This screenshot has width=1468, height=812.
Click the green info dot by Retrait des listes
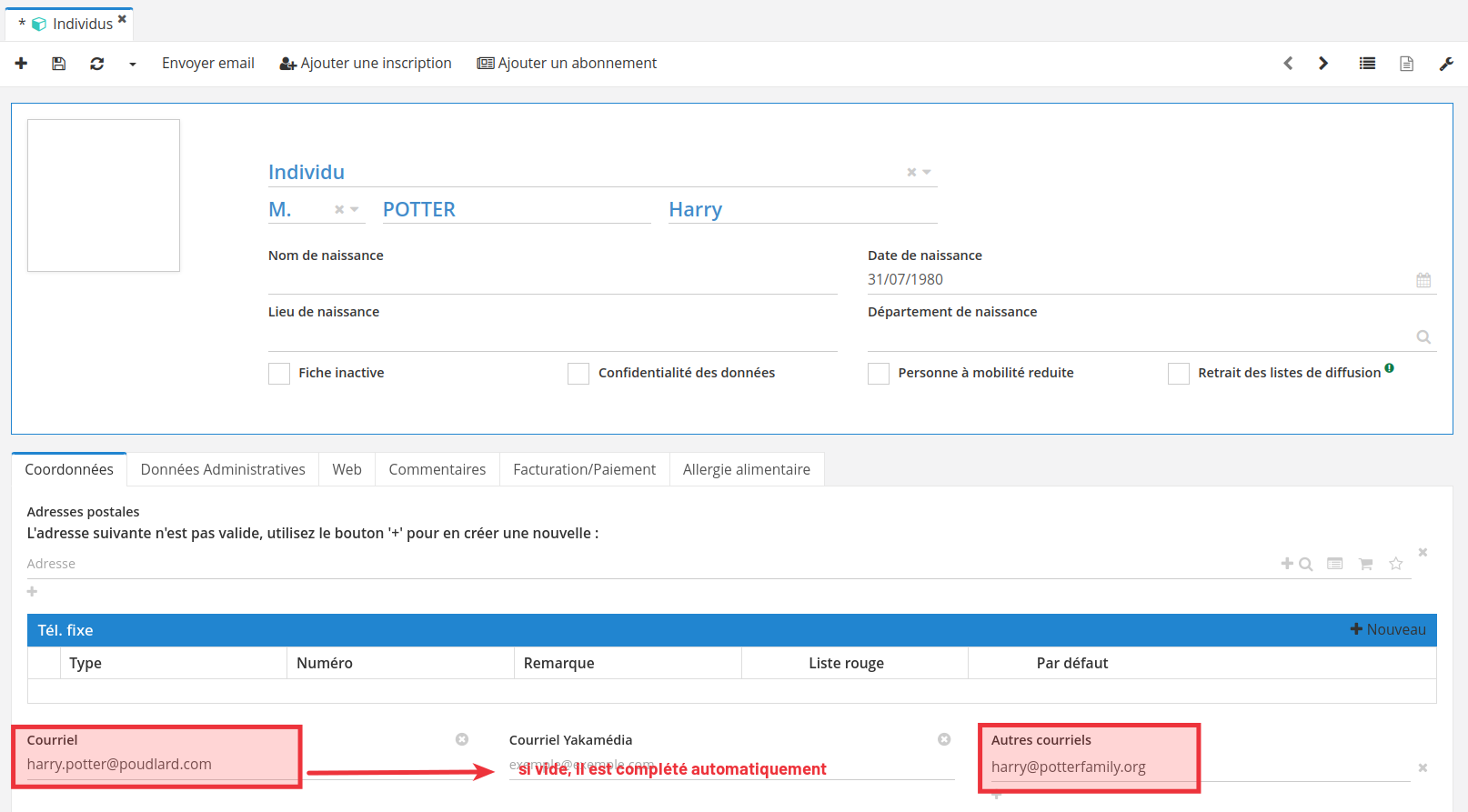(x=1389, y=368)
